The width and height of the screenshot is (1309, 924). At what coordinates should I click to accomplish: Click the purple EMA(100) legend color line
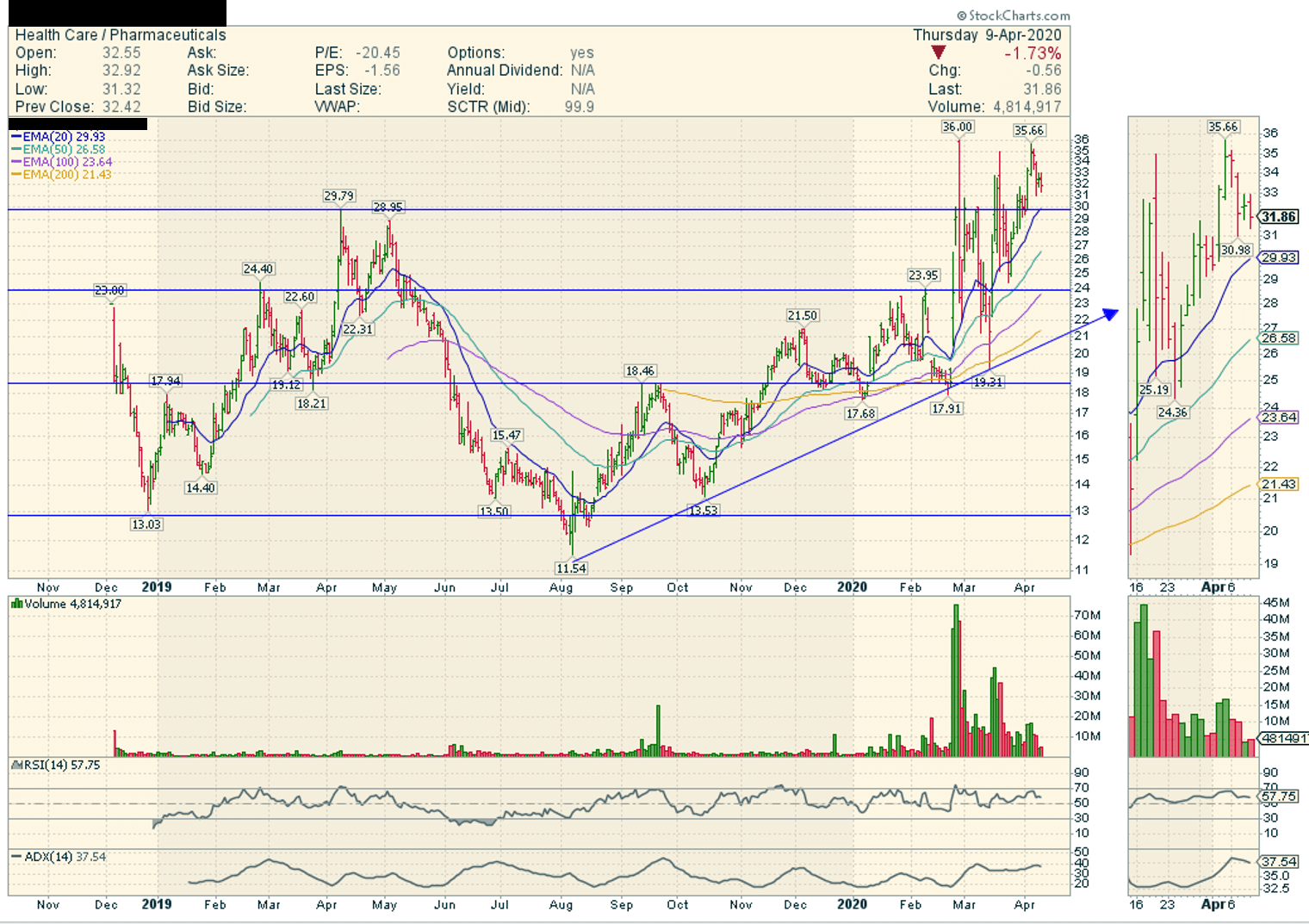click(x=16, y=162)
